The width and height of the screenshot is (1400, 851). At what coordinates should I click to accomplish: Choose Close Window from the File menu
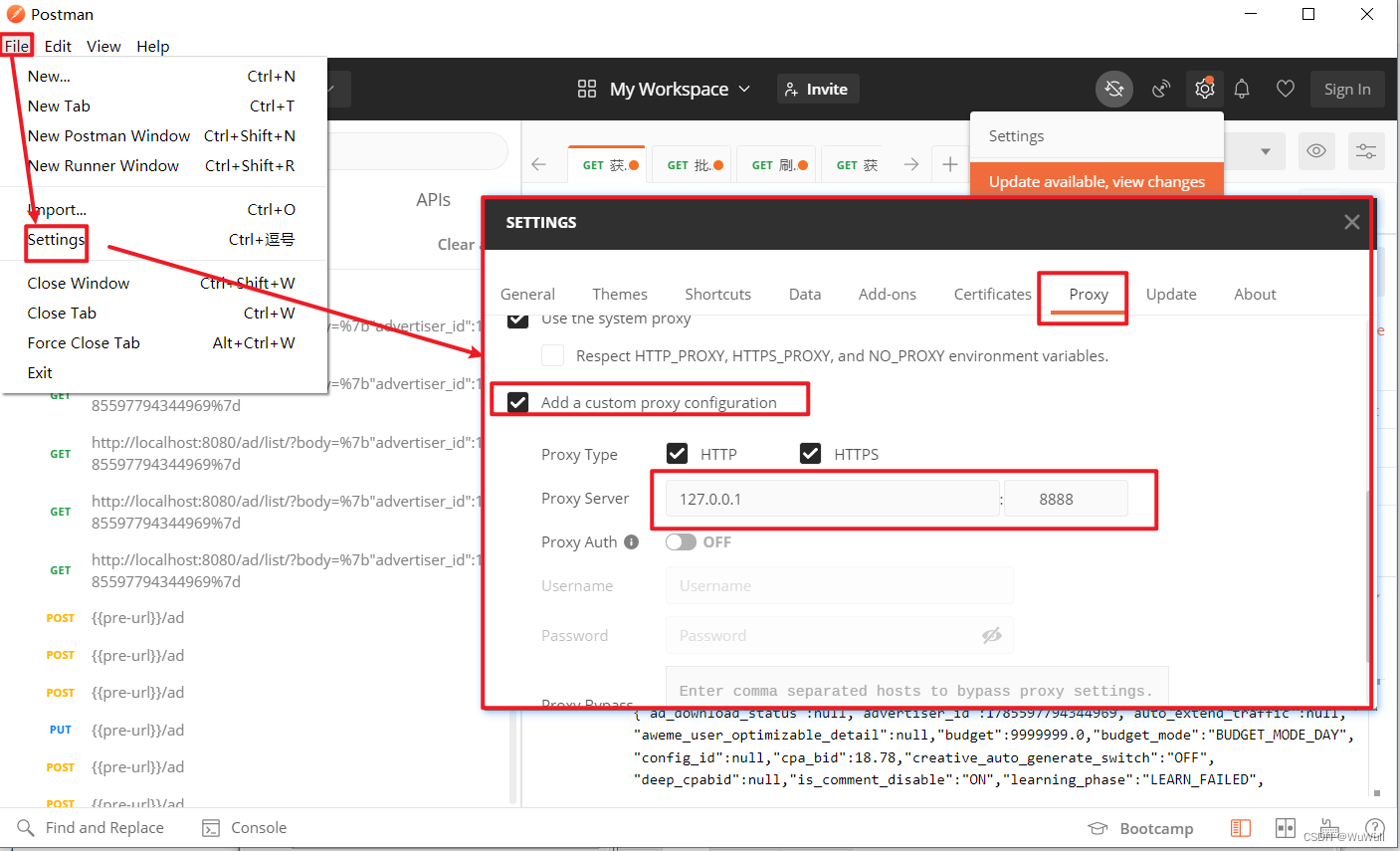pyautogui.click(x=162, y=283)
